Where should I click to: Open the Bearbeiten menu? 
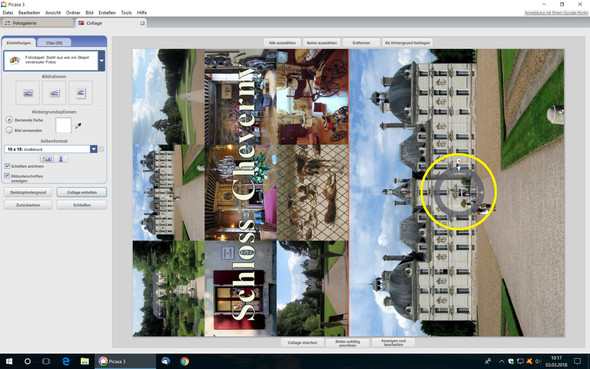point(29,13)
